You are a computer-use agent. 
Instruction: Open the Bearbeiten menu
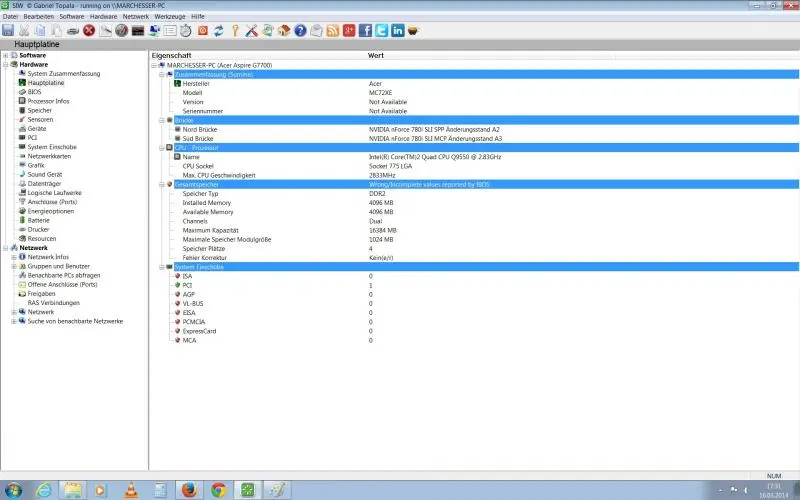coord(38,17)
